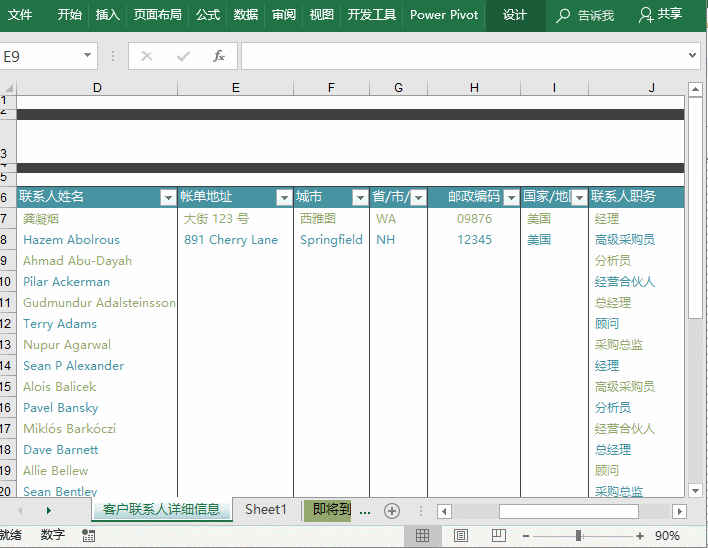Click the macro recording icon in status bar
Viewport: 708px width, 548px height.
[x=89, y=536]
